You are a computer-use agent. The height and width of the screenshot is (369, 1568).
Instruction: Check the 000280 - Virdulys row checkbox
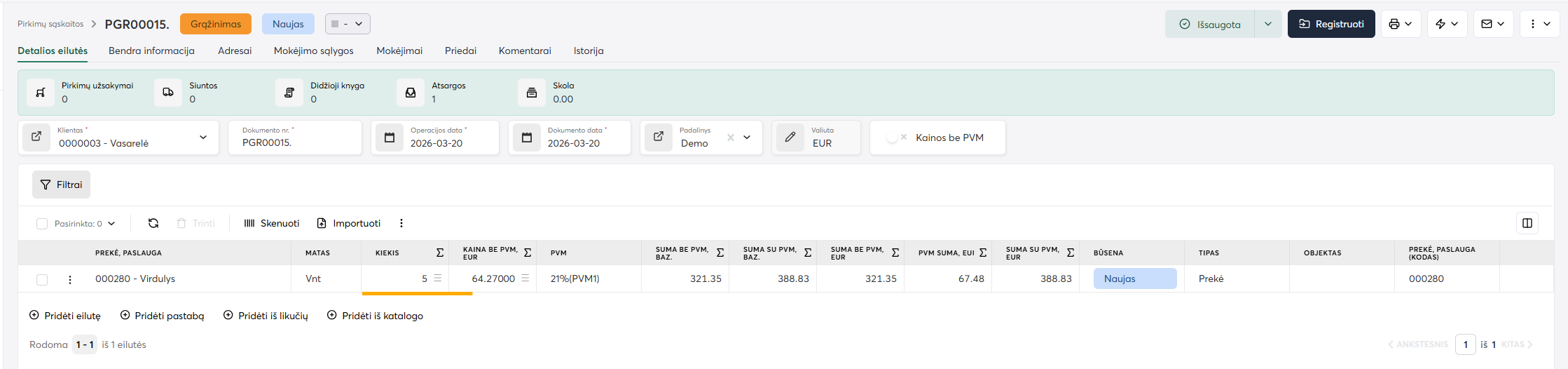(42, 279)
